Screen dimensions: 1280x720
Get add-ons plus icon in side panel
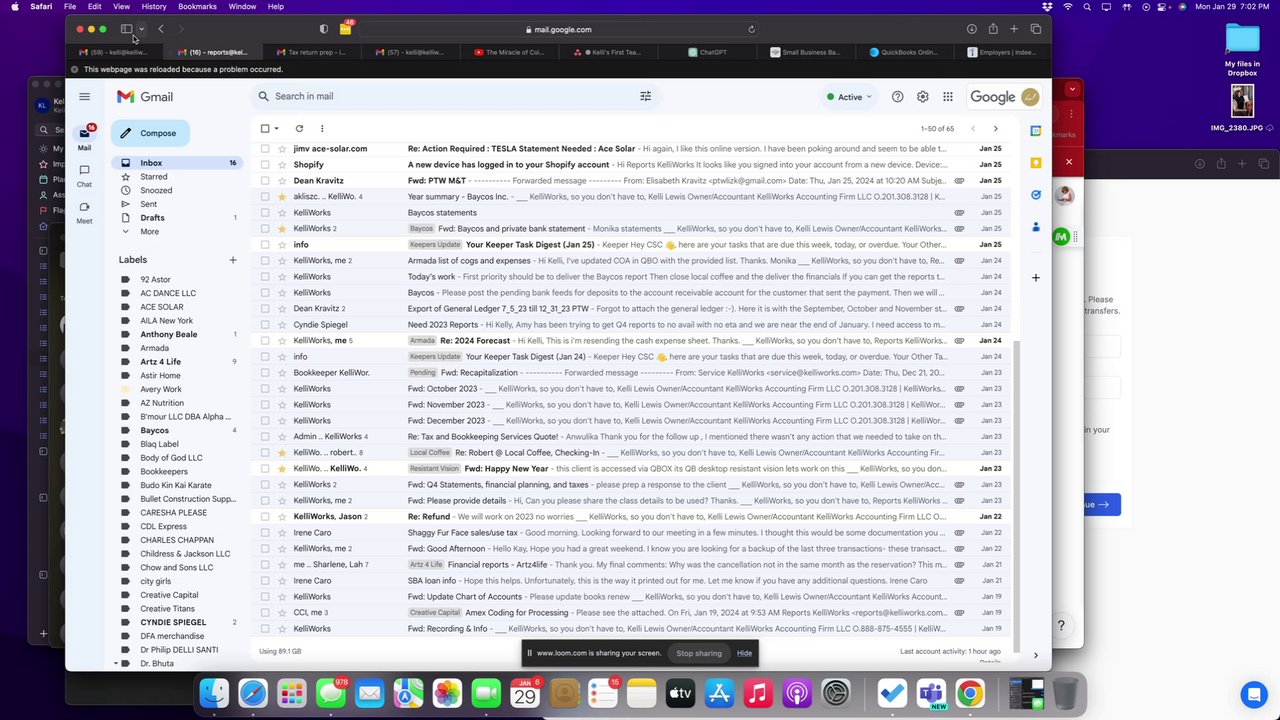1035,277
